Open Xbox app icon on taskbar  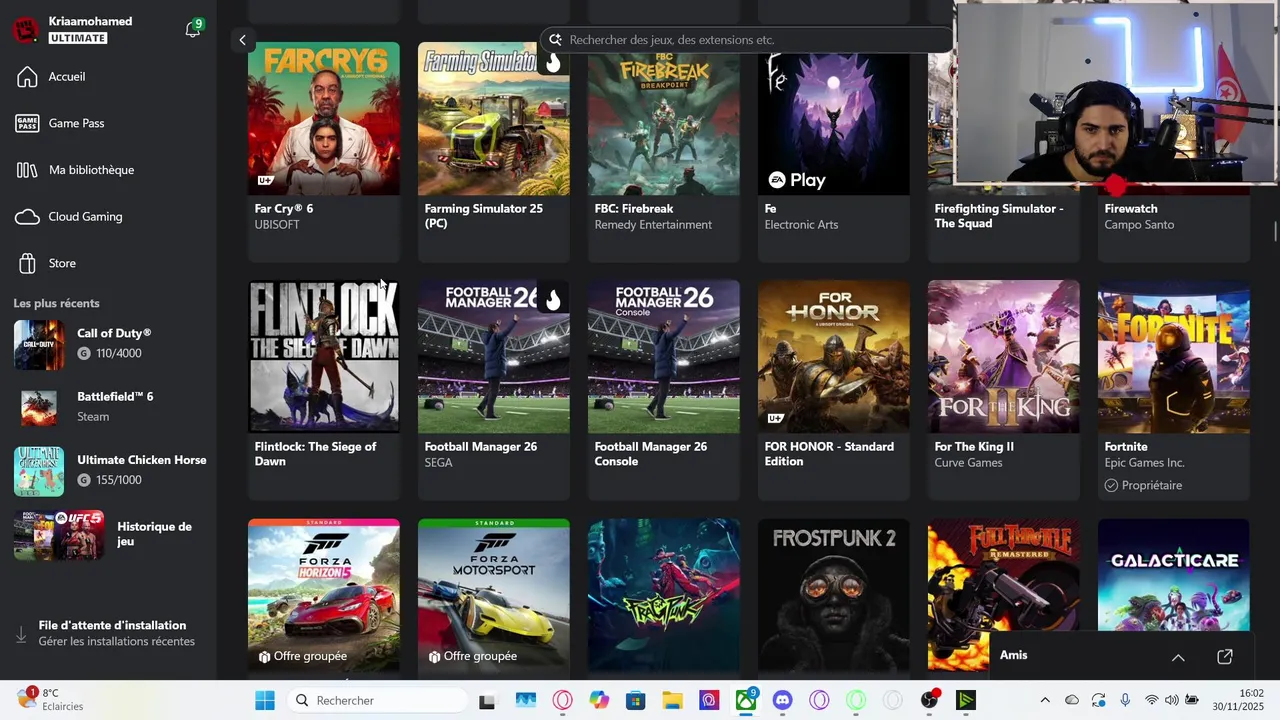point(746,700)
